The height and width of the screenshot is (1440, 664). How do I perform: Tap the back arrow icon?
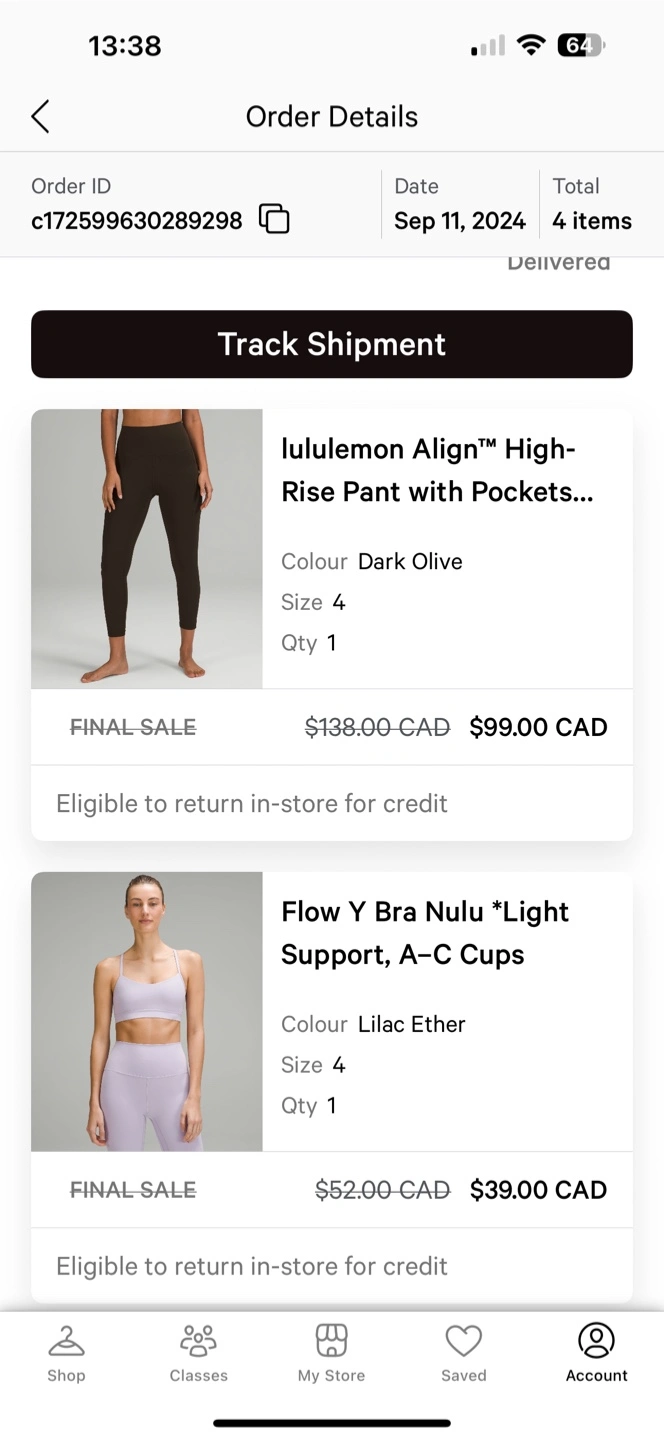click(x=40, y=117)
